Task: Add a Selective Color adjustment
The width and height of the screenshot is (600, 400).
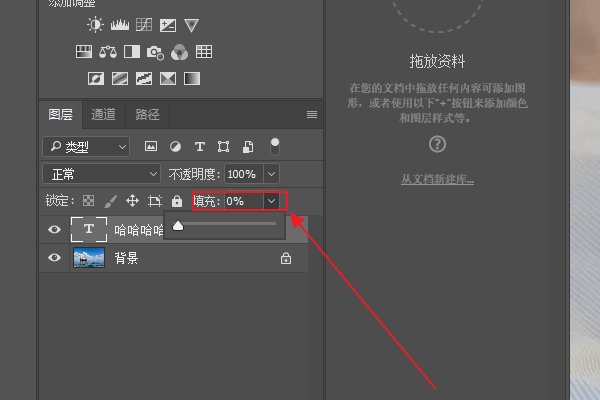Action: pyautogui.click(x=168, y=79)
